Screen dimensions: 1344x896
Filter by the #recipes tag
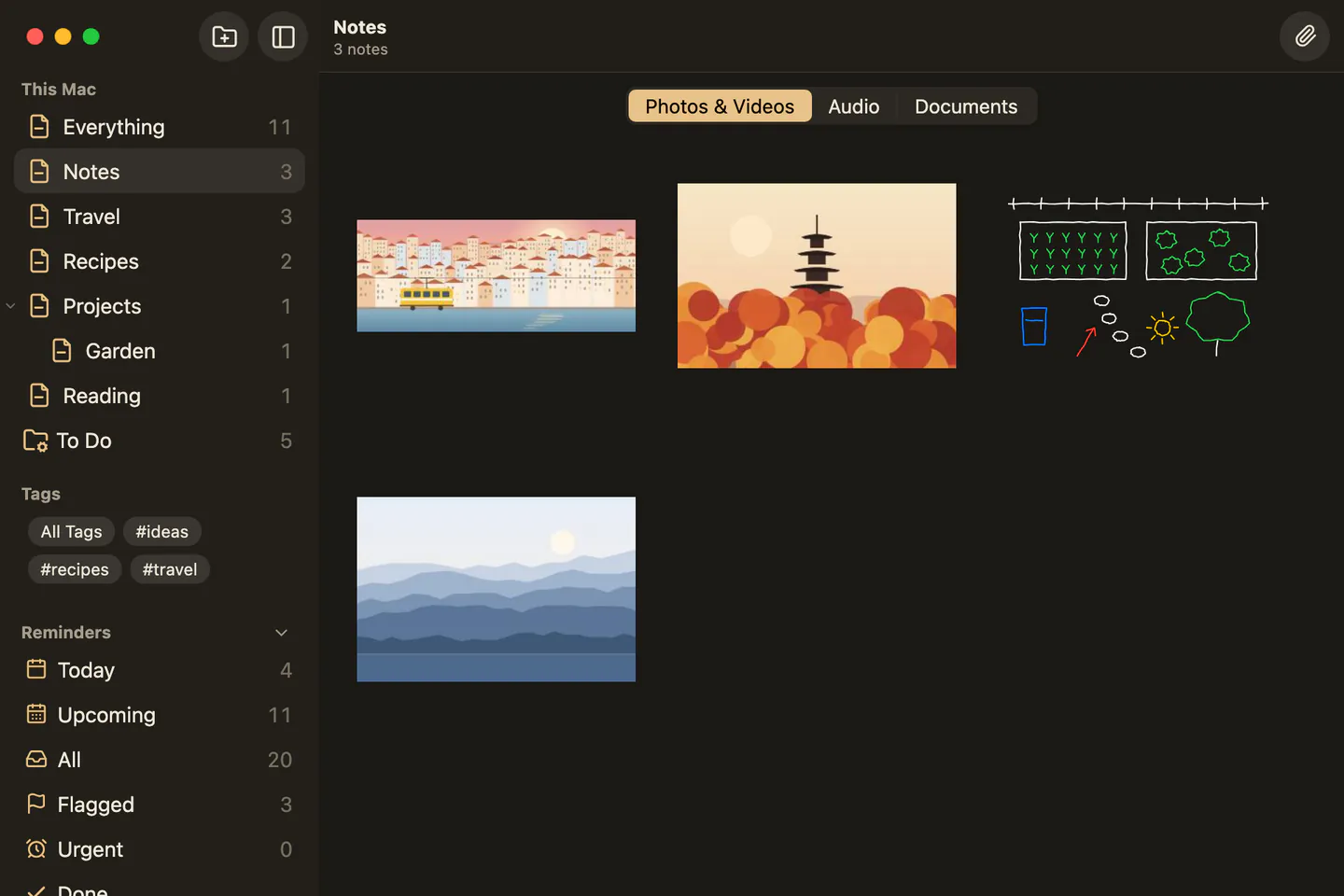[75, 569]
